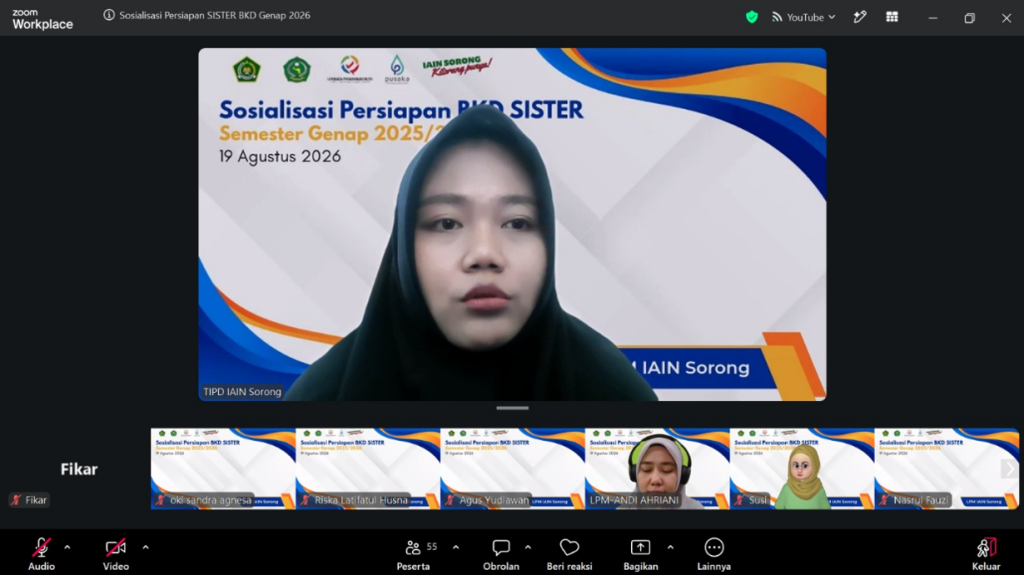The width and height of the screenshot is (1024, 575).
Task: Expand the caret next to Peserta count
Action: 456,548
